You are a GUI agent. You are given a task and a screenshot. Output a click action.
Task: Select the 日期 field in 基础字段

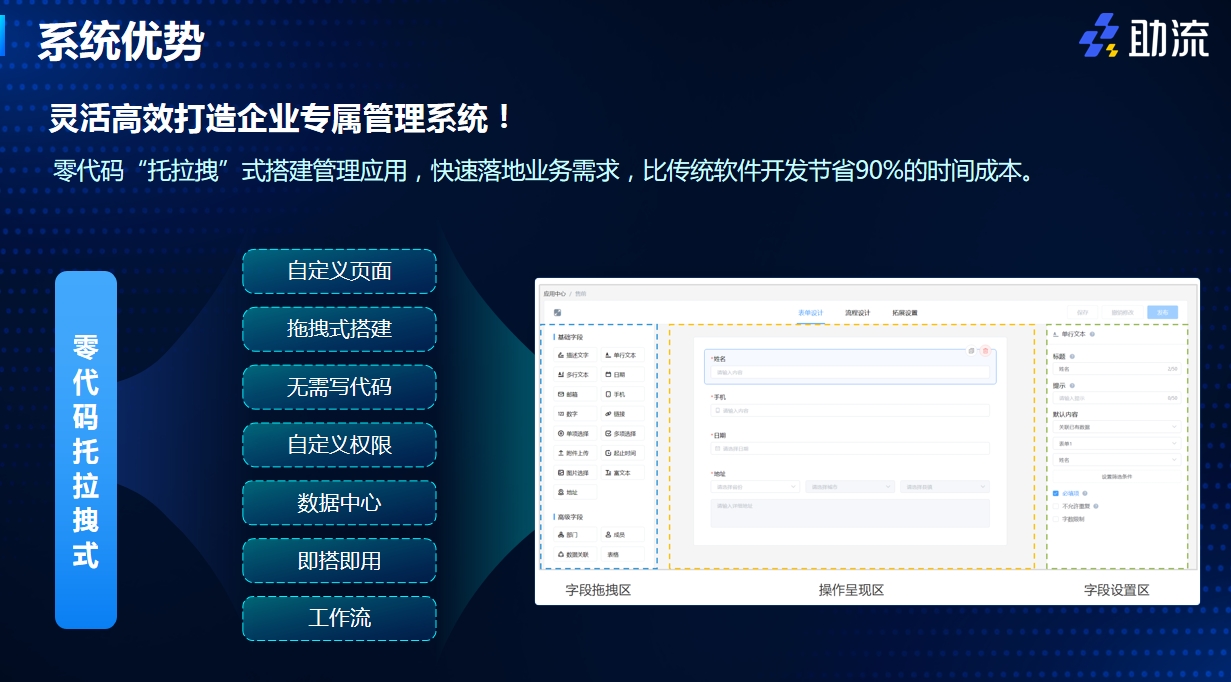click(619, 374)
